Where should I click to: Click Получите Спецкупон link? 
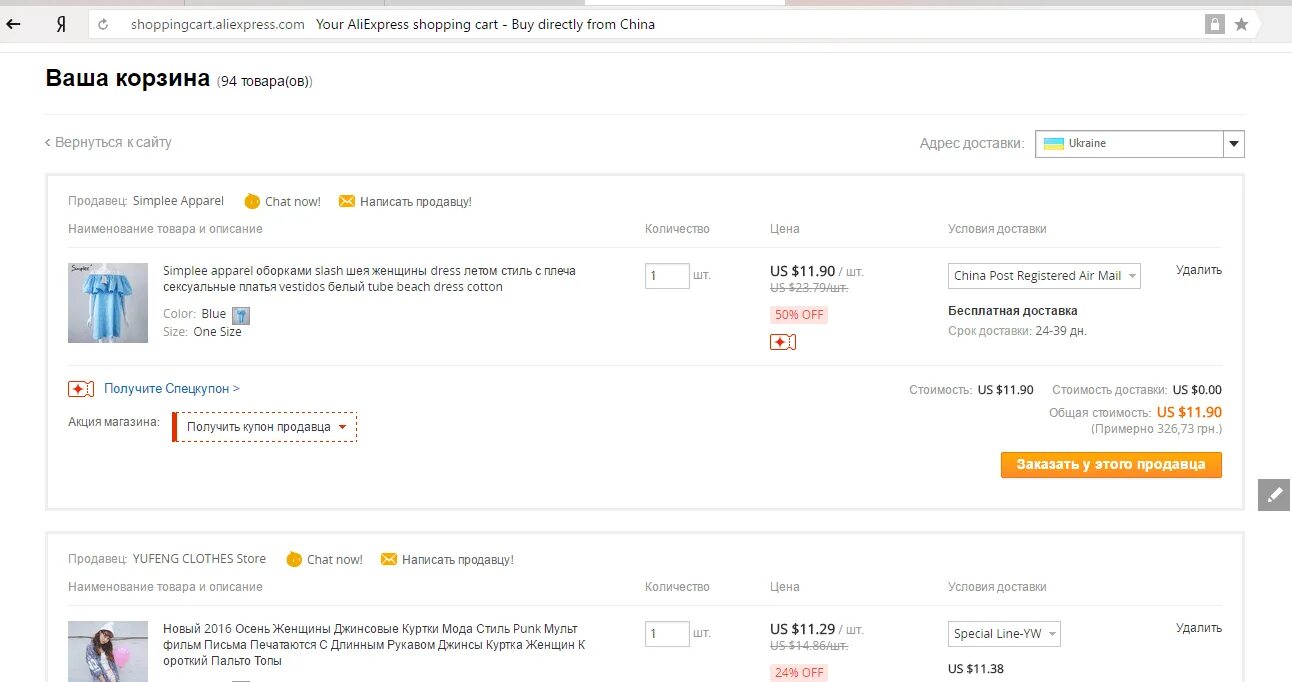[x=172, y=388]
